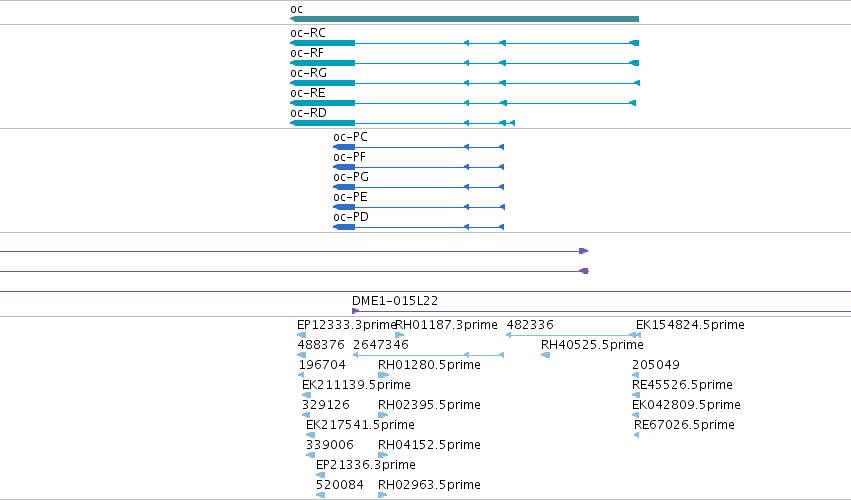Viewport: 851px width, 500px height.
Task: Select the RE45526.5prime label
Action: [x=682, y=385]
